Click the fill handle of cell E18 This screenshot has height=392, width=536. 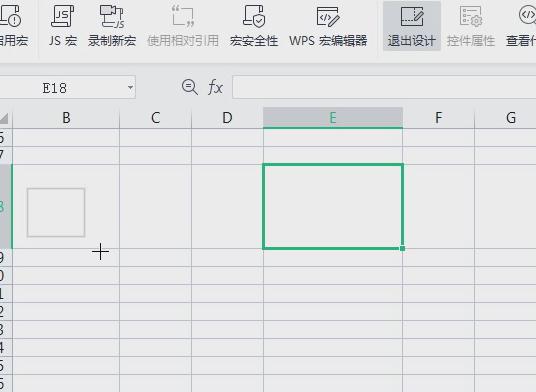click(x=402, y=248)
